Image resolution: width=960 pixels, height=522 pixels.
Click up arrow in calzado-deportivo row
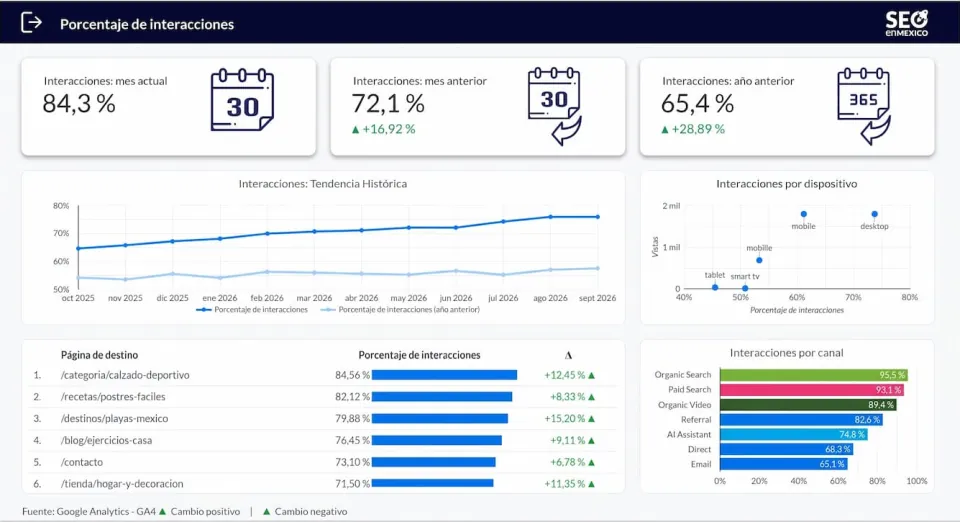click(591, 375)
